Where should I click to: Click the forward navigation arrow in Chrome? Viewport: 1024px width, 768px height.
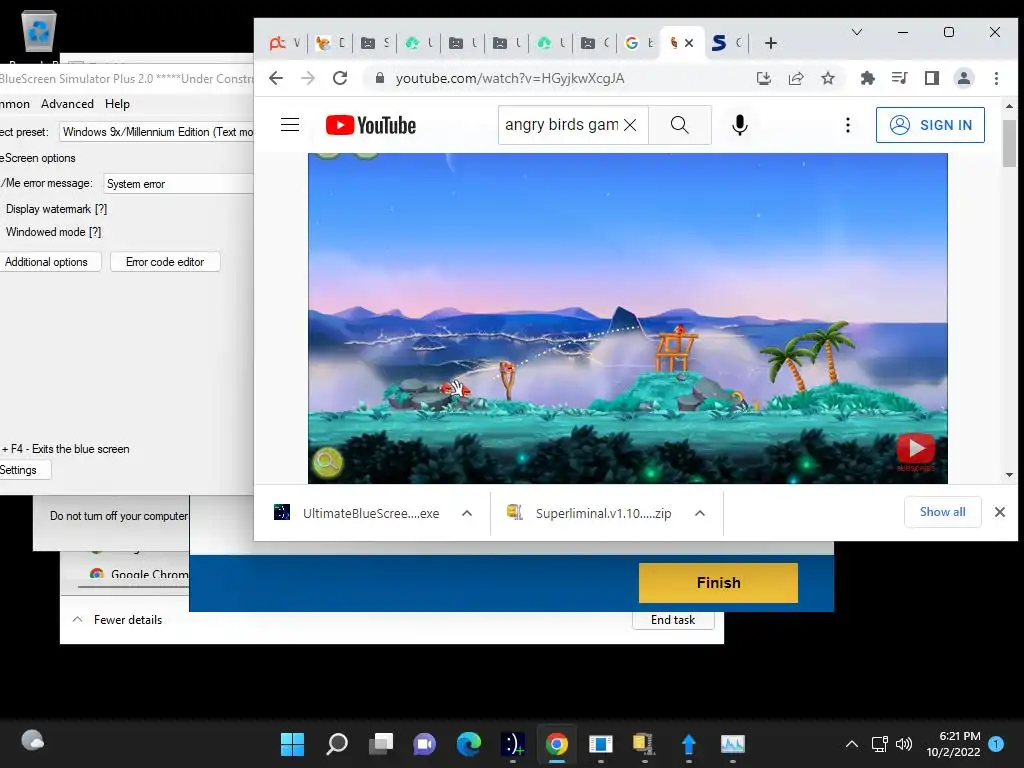[308, 78]
